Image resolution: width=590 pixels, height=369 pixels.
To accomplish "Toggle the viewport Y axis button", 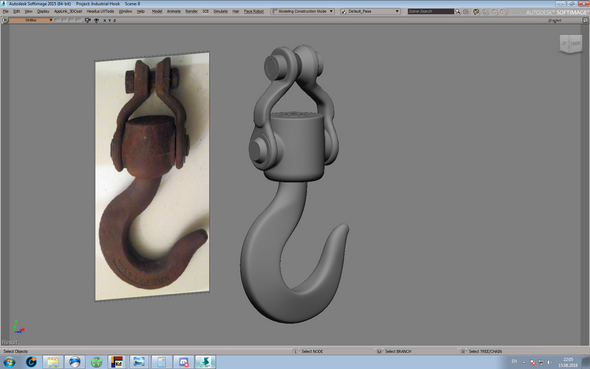I will click(x=109, y=21).
